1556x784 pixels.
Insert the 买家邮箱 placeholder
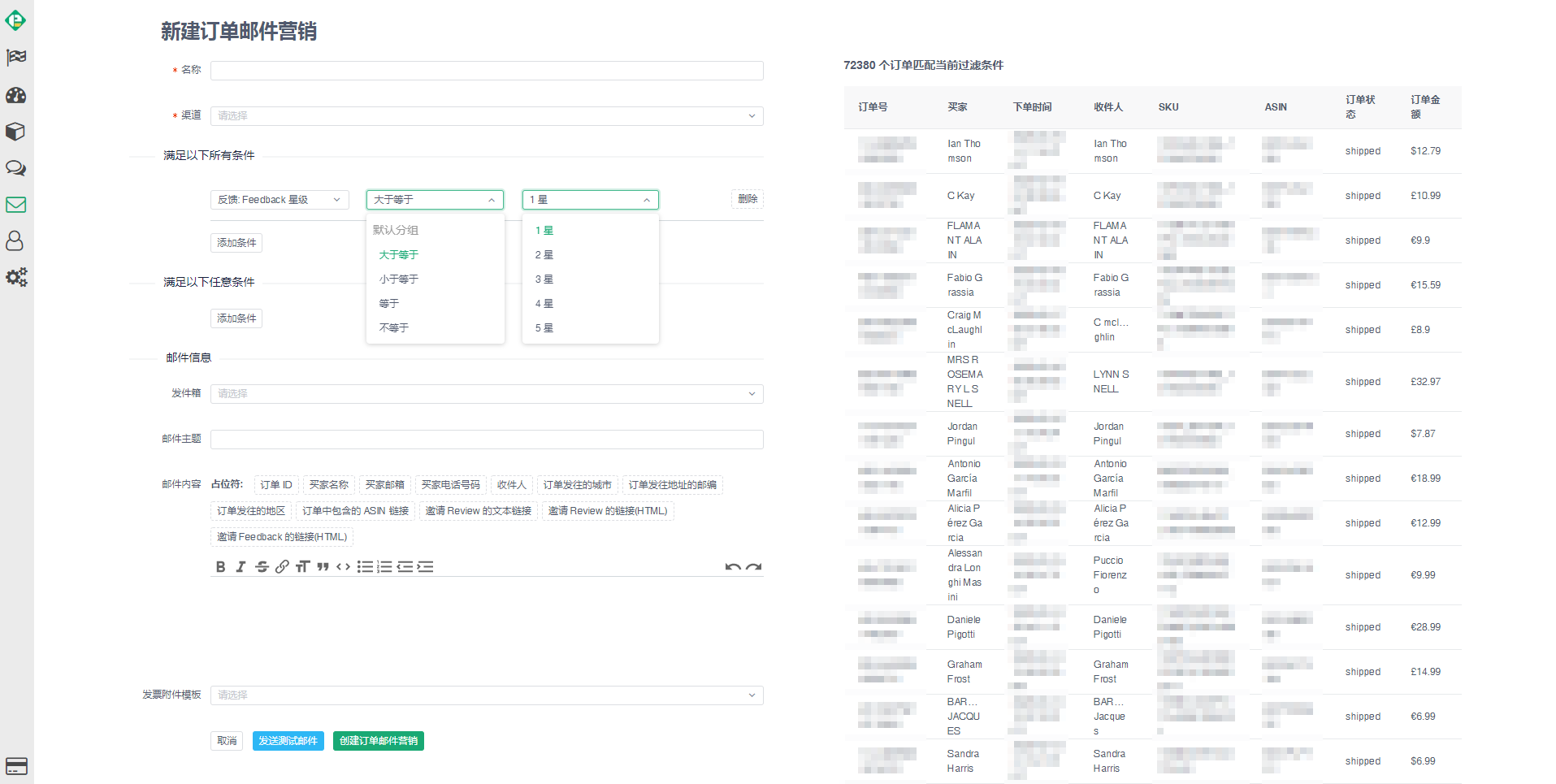tap(385, 485)
